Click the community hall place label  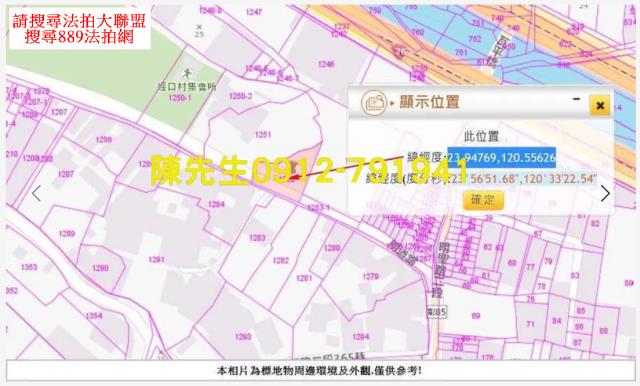187,87
